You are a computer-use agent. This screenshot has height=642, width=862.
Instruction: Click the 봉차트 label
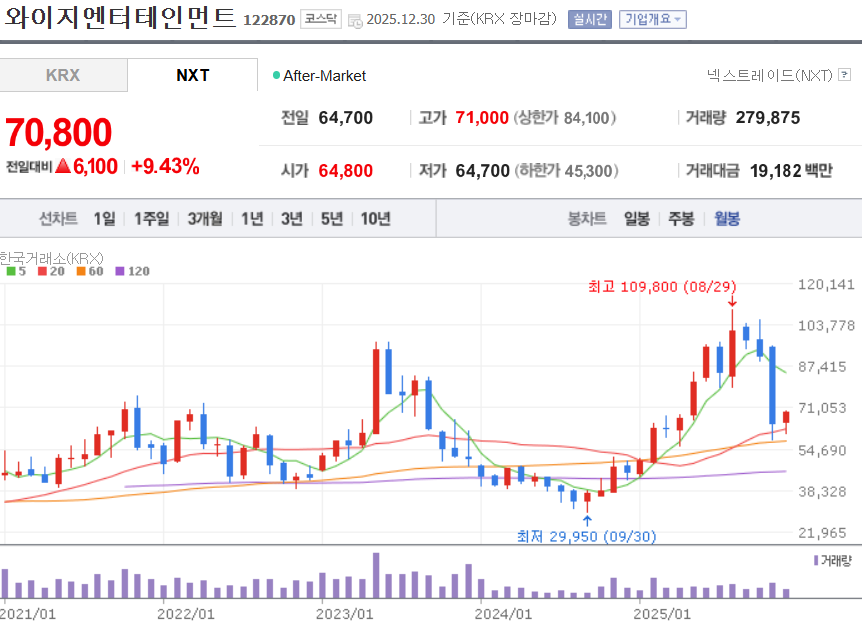pos(587,219)
